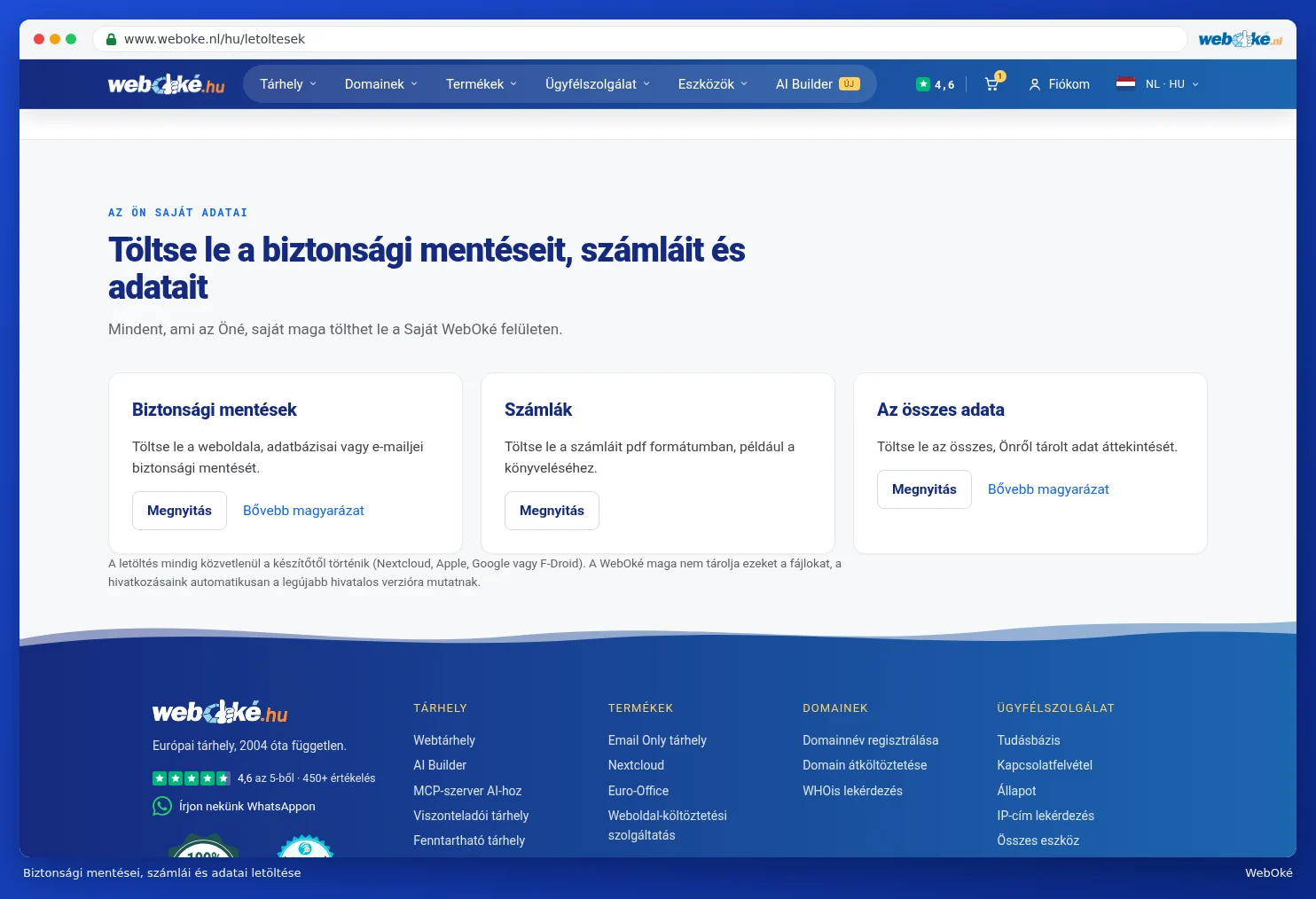Viewport: 1316px width, 899px height.
Task: Open the Email Only tárhely footer link
Action: pos(657,740)
